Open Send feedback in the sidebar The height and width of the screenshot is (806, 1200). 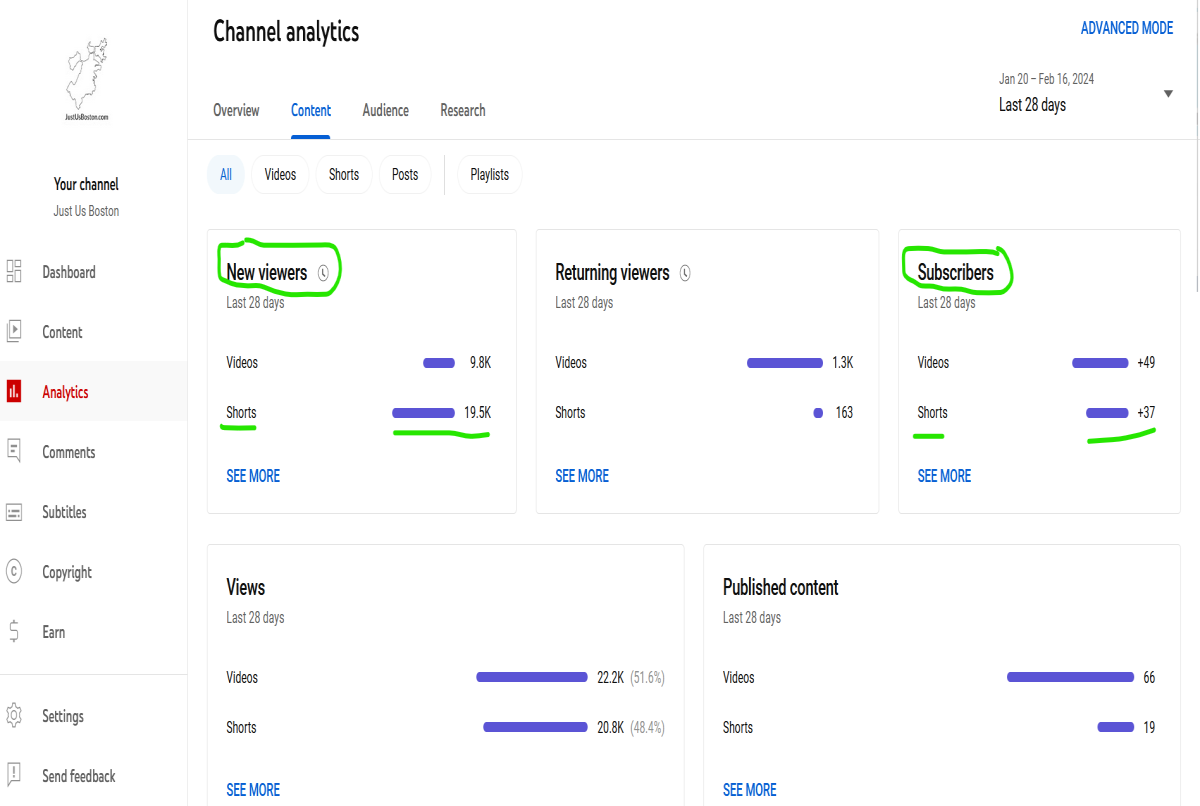click(79, 776)
